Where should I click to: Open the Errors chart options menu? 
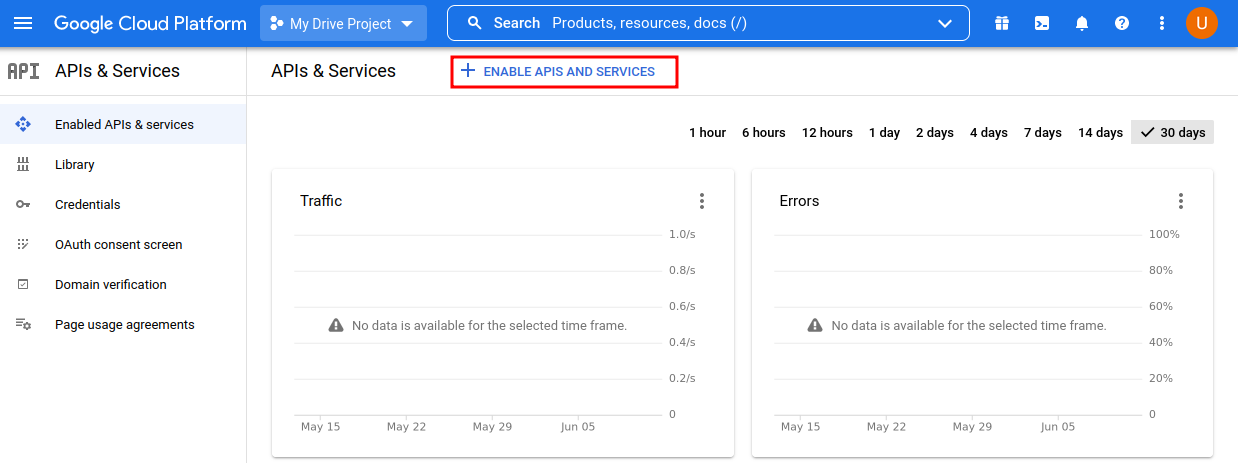click(x=1181, y=201)
